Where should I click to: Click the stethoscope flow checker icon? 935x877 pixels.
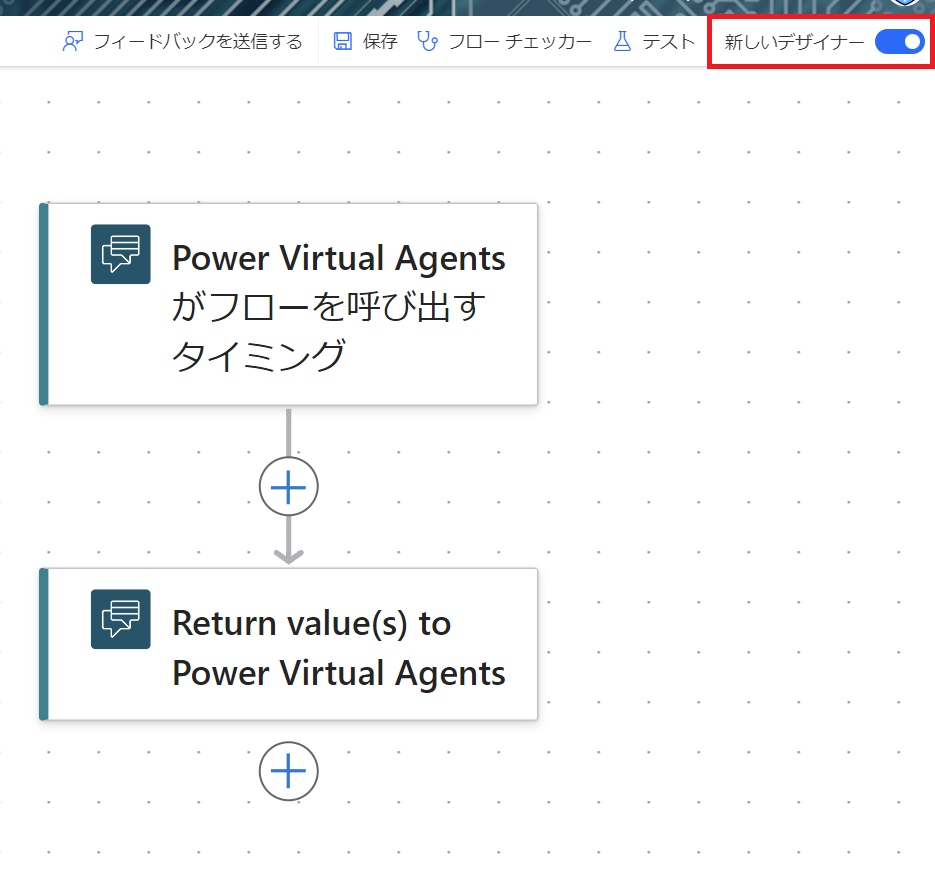[428, 42]
